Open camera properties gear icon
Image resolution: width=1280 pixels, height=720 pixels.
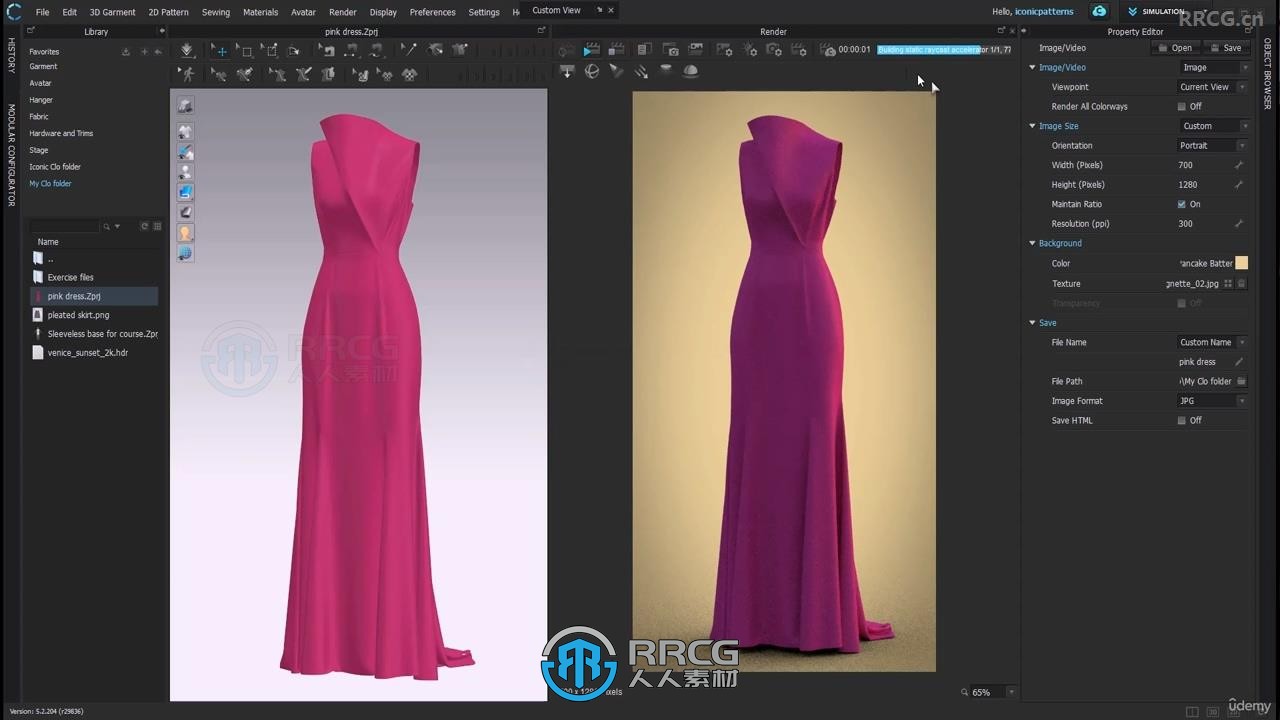[x=775, y=50]
